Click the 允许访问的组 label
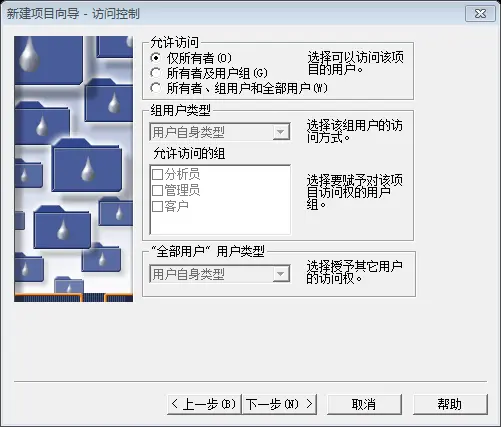This screenshot has height=427, width=501. tap(189, 153)
